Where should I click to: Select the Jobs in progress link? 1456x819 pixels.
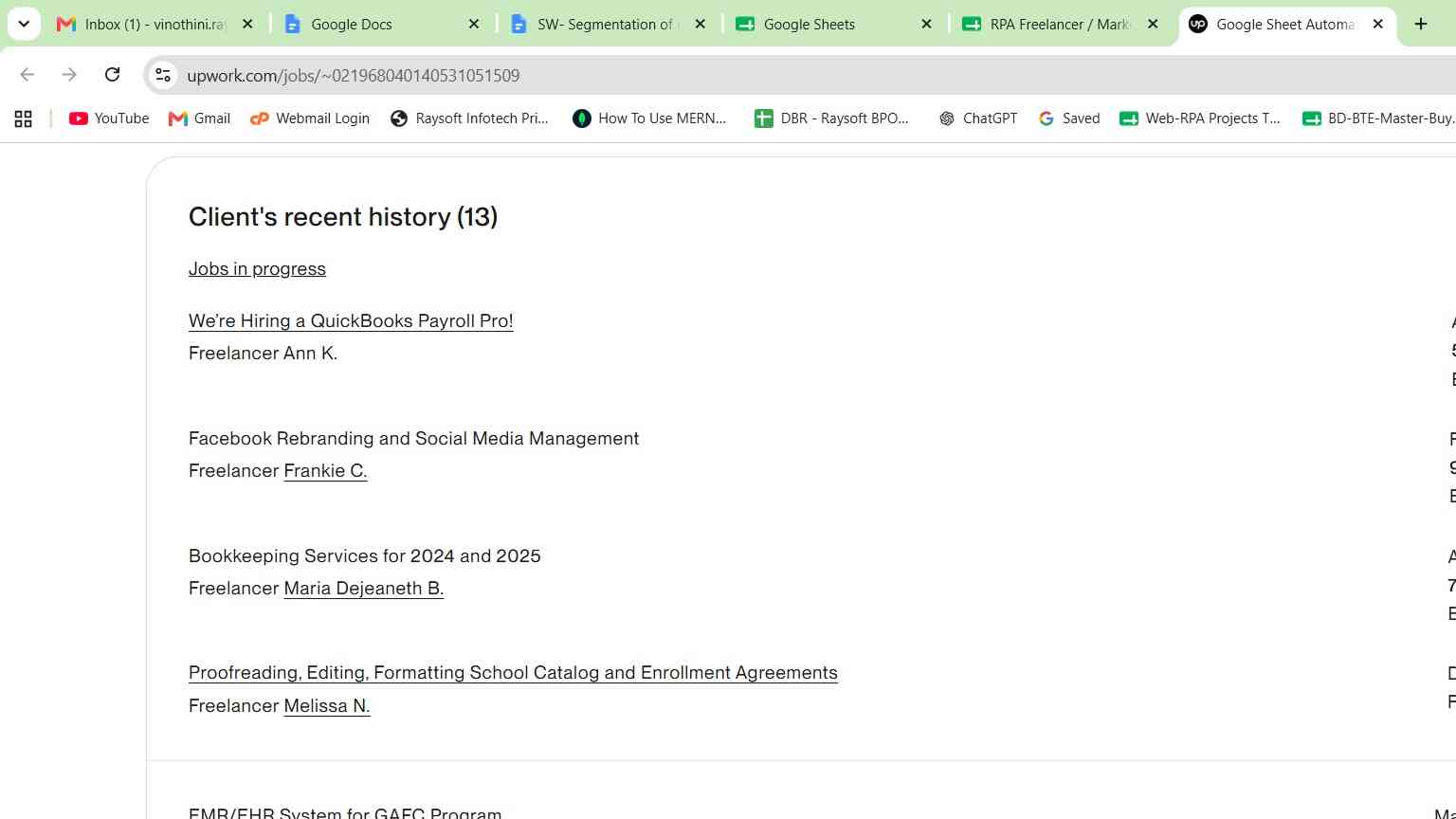[257, 269]
